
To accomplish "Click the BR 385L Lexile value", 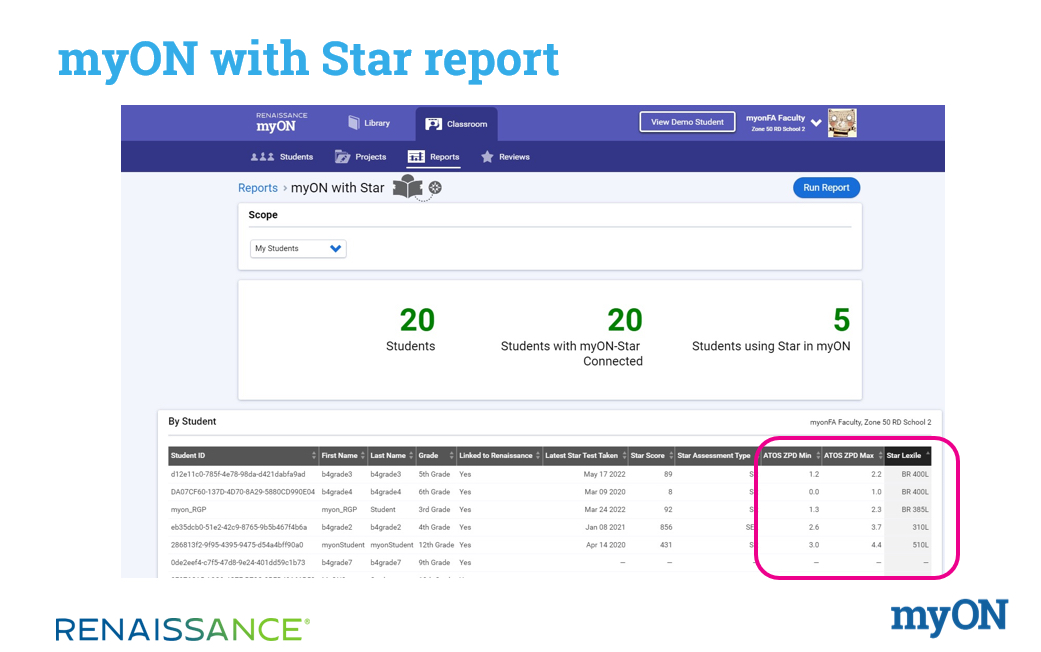I will [x=915, y=510].
